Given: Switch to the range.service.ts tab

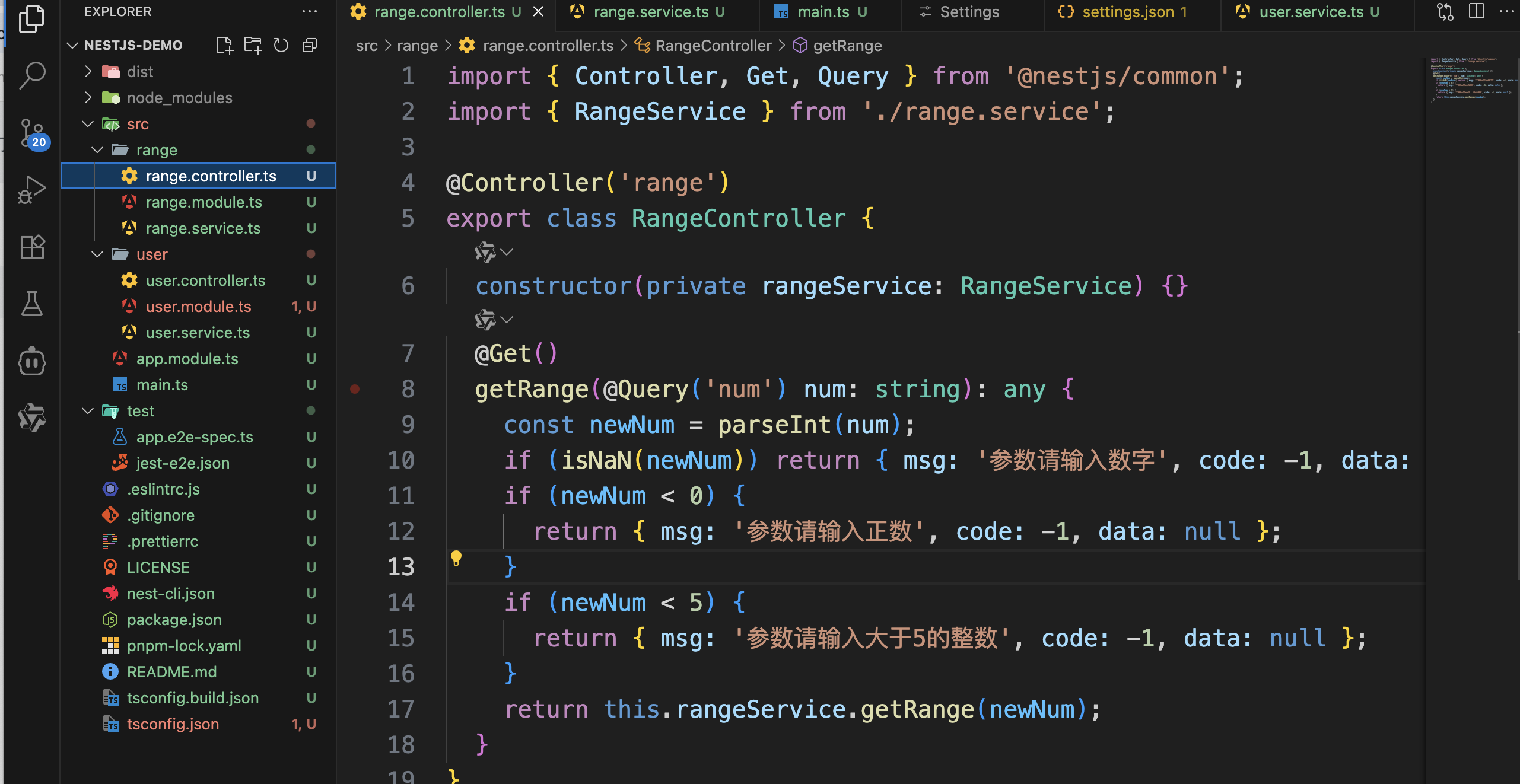Looking at the screenshot, I should coord(650,12).
